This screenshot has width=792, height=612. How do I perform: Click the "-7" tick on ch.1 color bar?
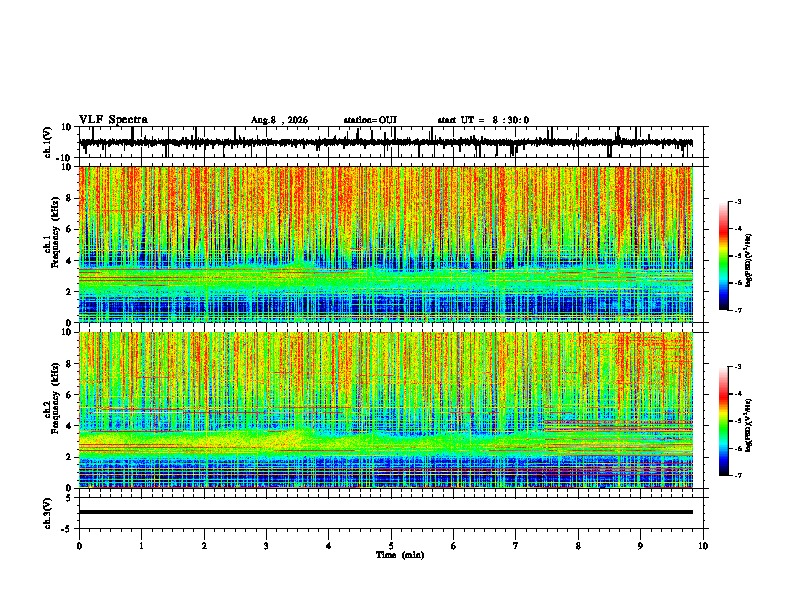tap(737, 310)
